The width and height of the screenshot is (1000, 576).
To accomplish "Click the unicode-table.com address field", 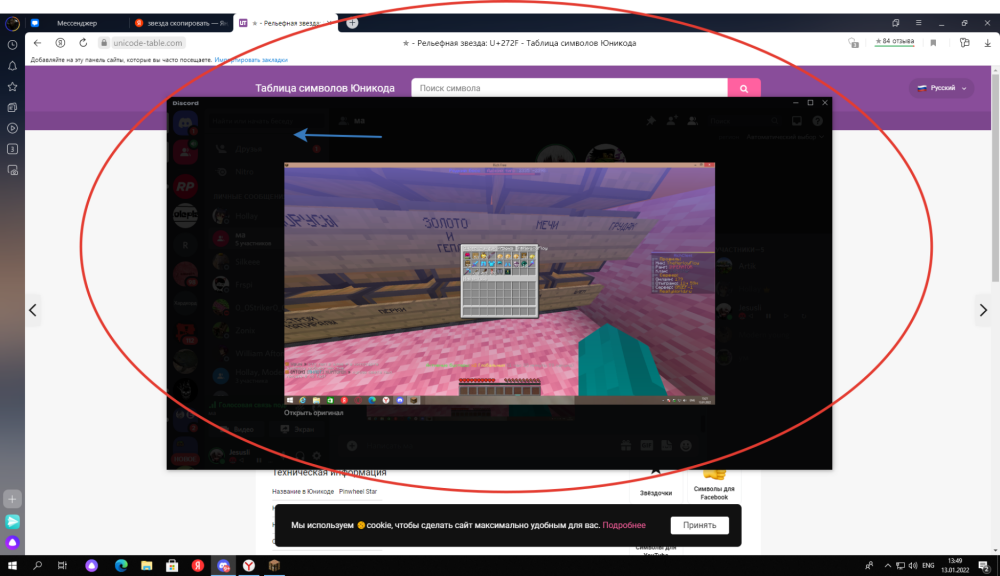I will pos(148,43).
